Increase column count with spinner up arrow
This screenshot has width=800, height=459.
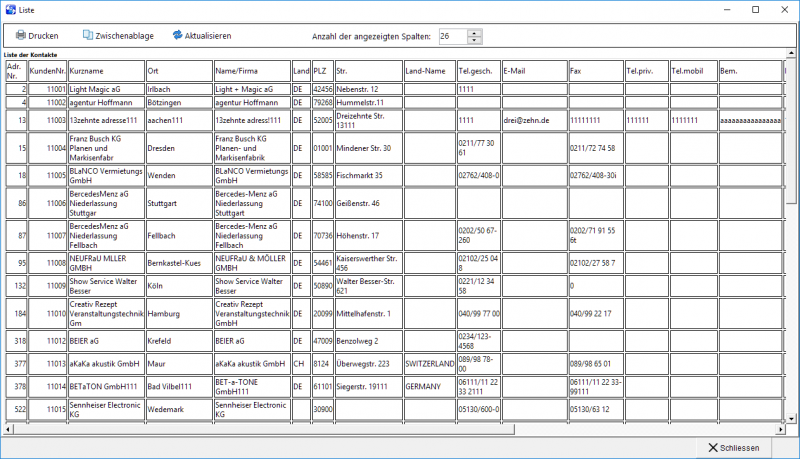(x=474, y=33)
